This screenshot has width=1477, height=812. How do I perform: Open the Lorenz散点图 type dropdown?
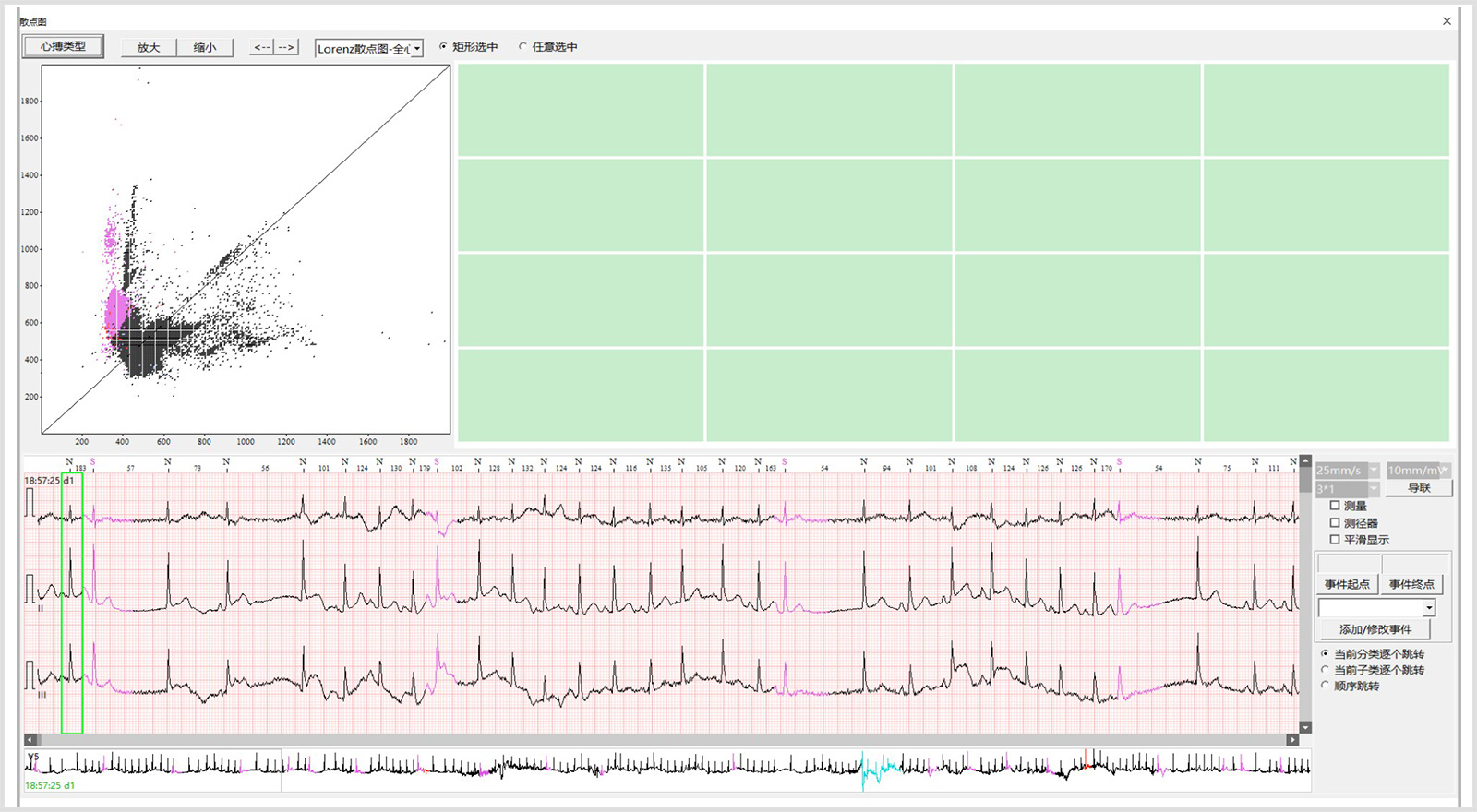tap(417, 49)
